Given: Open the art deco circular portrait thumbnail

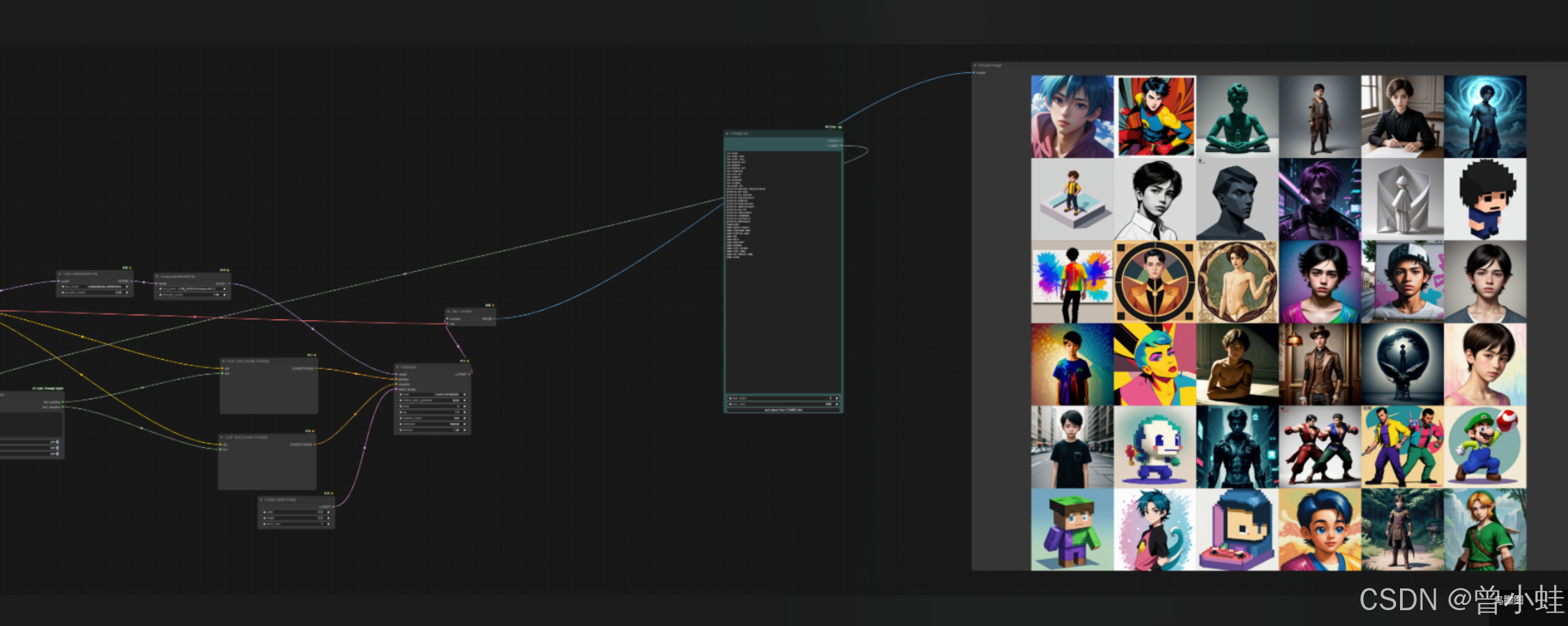Looking at the screenshot, I should [1155, 281].
